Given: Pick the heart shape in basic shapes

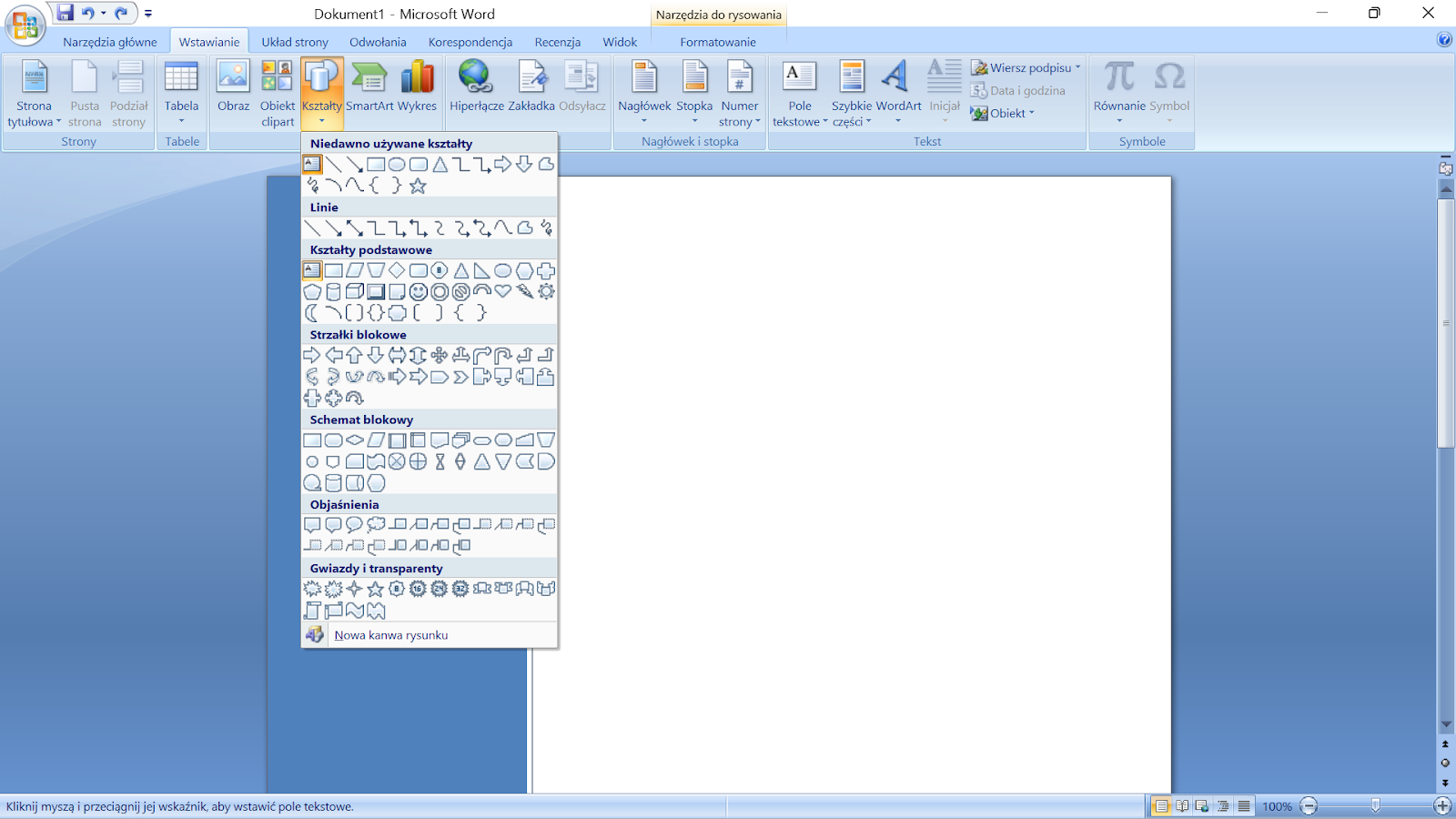Looking at the screenshot, I should 503,291.
